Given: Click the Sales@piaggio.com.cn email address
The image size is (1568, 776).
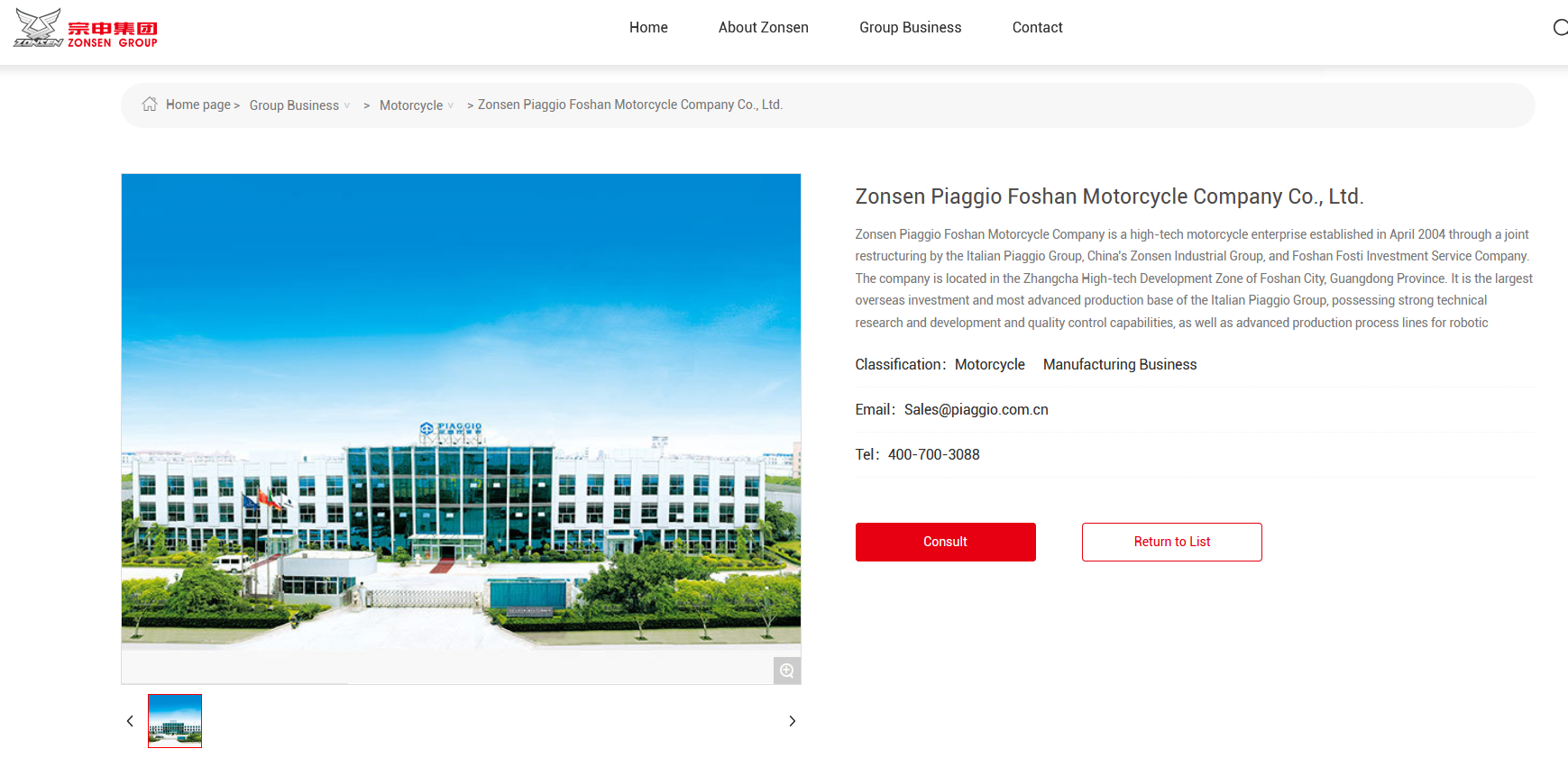Looking at the screenshot, I should (977, 409).
